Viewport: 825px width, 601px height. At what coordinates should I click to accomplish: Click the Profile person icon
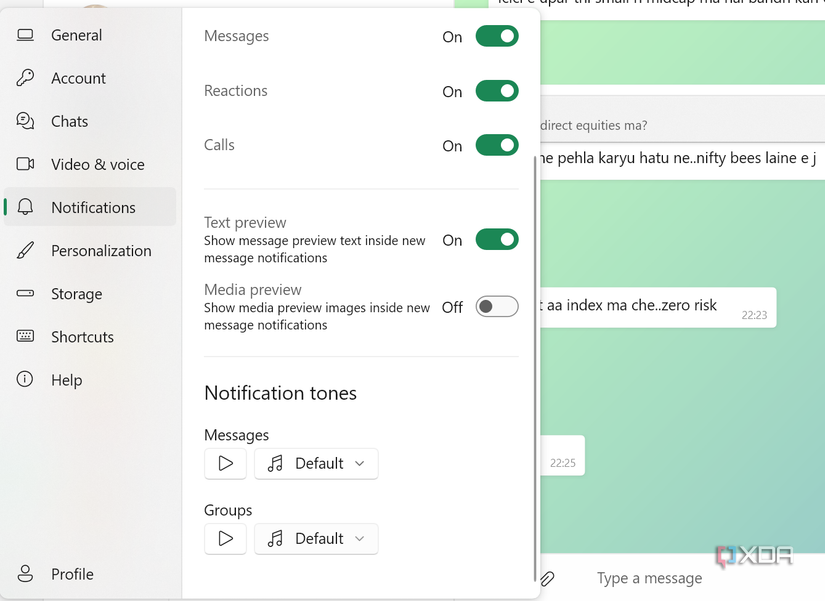[x=25, y=574]
